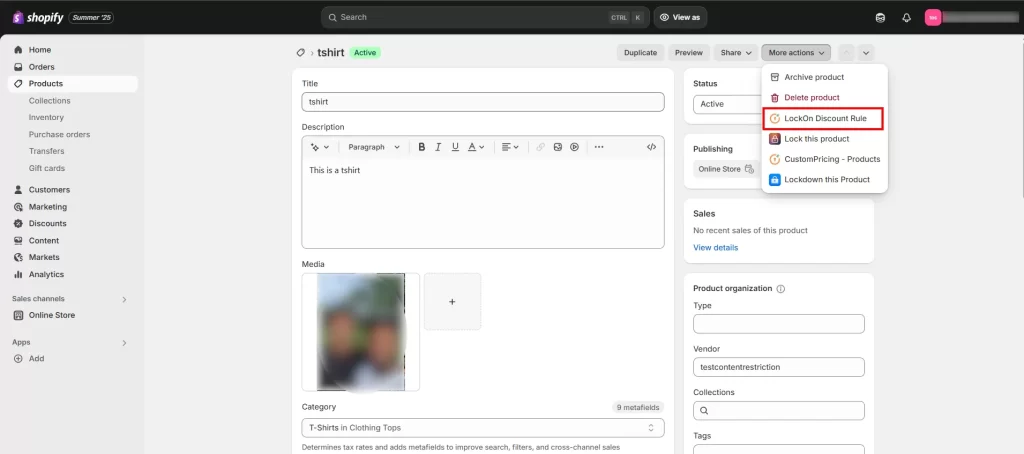Click the Duplicate button

pyautogui.click(x=640, y=52)
